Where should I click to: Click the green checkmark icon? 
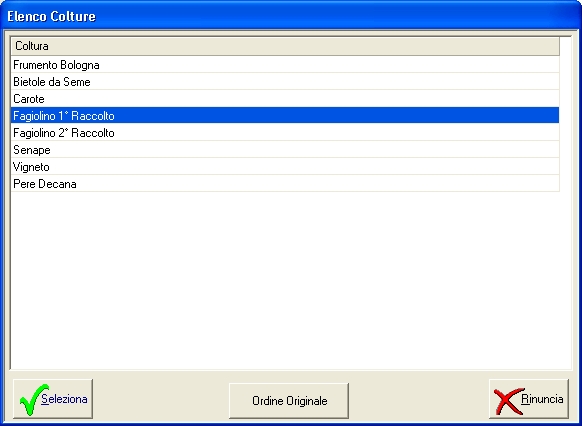pyautogui.click(x=33, y=399)
